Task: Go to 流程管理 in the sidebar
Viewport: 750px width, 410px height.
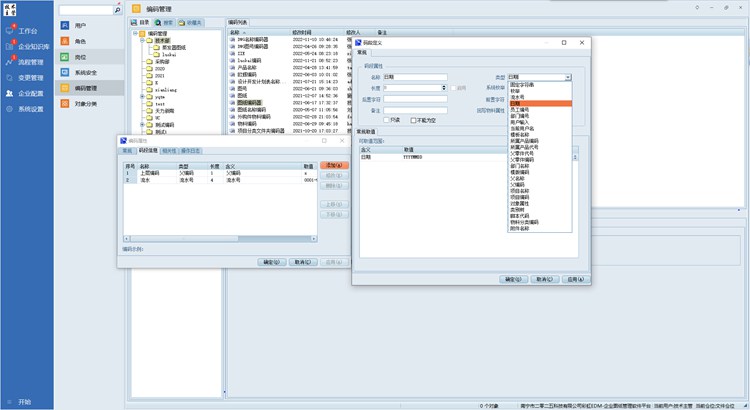Action: 27,62
